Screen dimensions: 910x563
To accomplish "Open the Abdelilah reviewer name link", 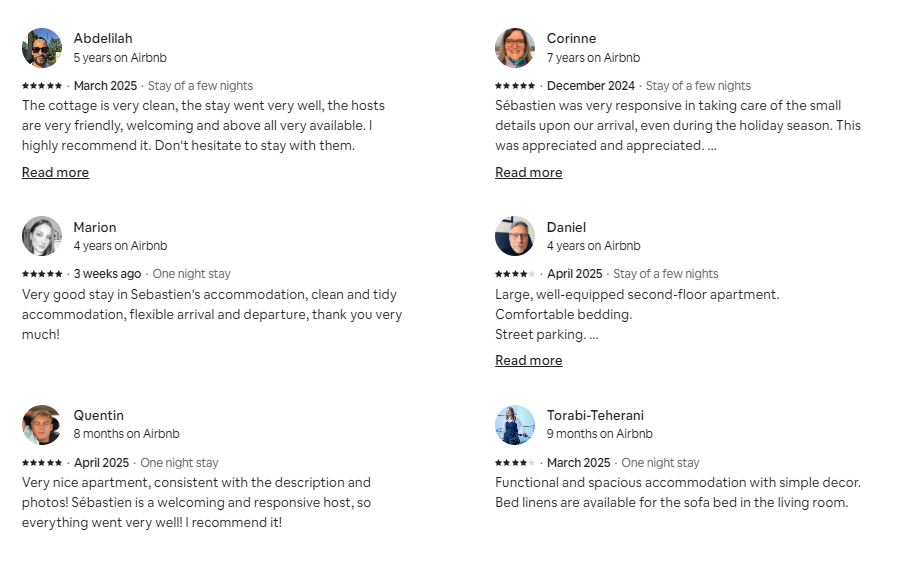I will click(103, 38).
